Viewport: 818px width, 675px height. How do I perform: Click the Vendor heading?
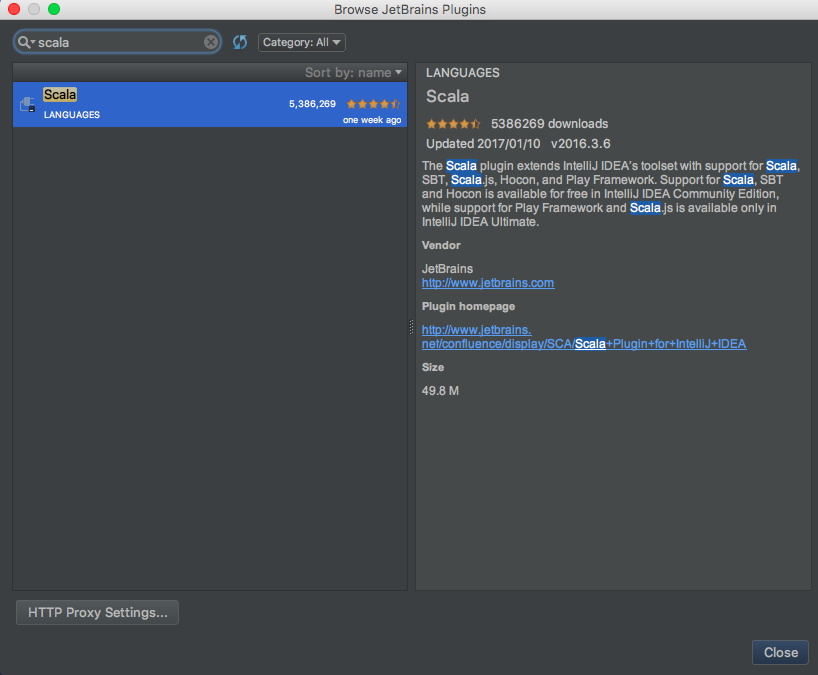point(441,245)
